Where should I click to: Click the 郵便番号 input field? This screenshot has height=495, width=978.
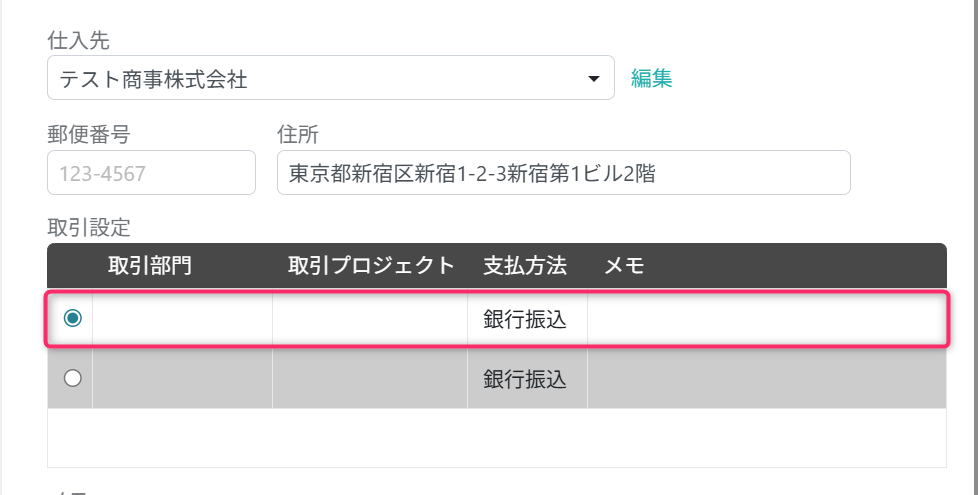click(x=151, y=173)
